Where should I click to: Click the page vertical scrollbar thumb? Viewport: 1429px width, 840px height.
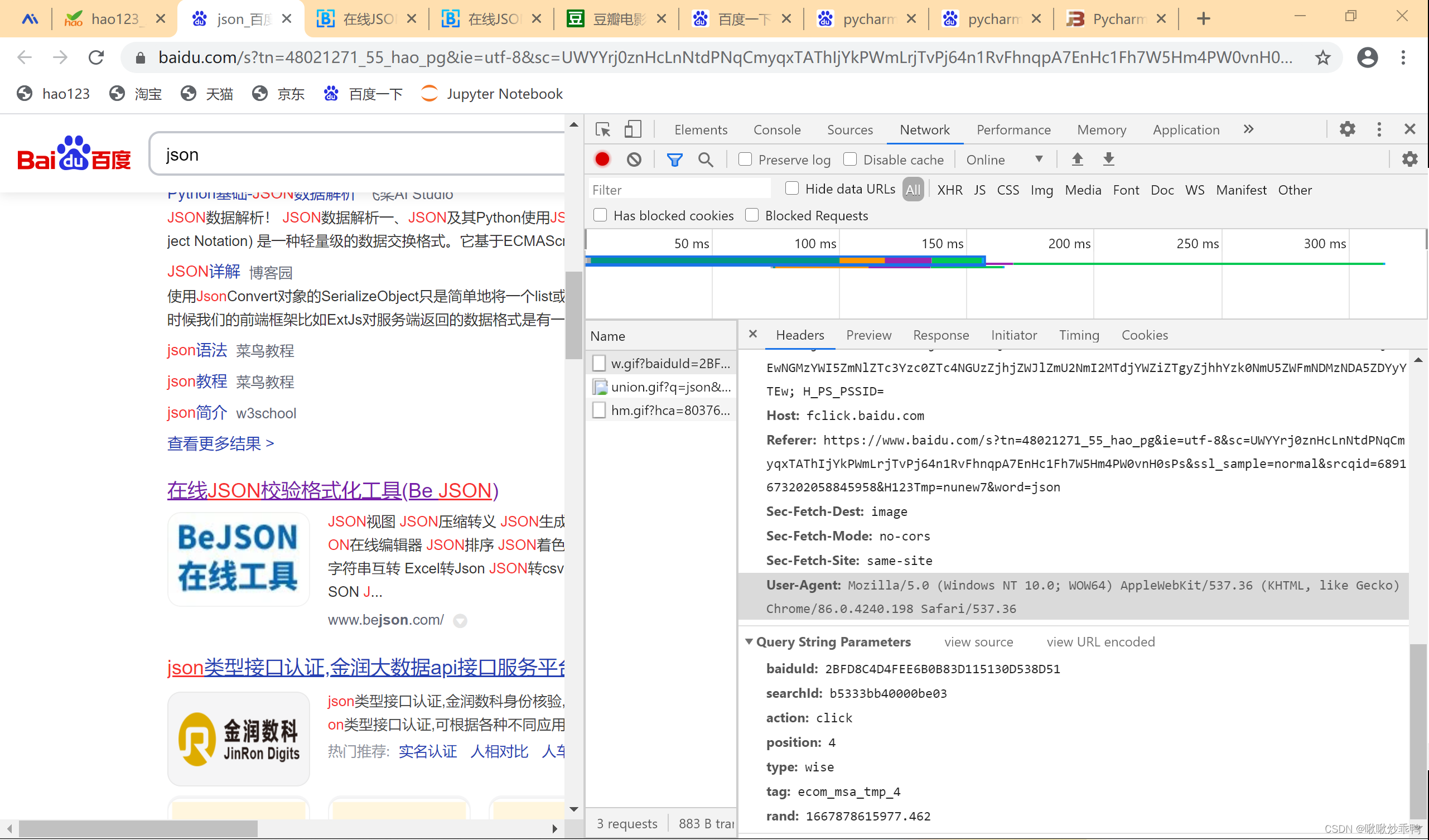tap(573, 315)
